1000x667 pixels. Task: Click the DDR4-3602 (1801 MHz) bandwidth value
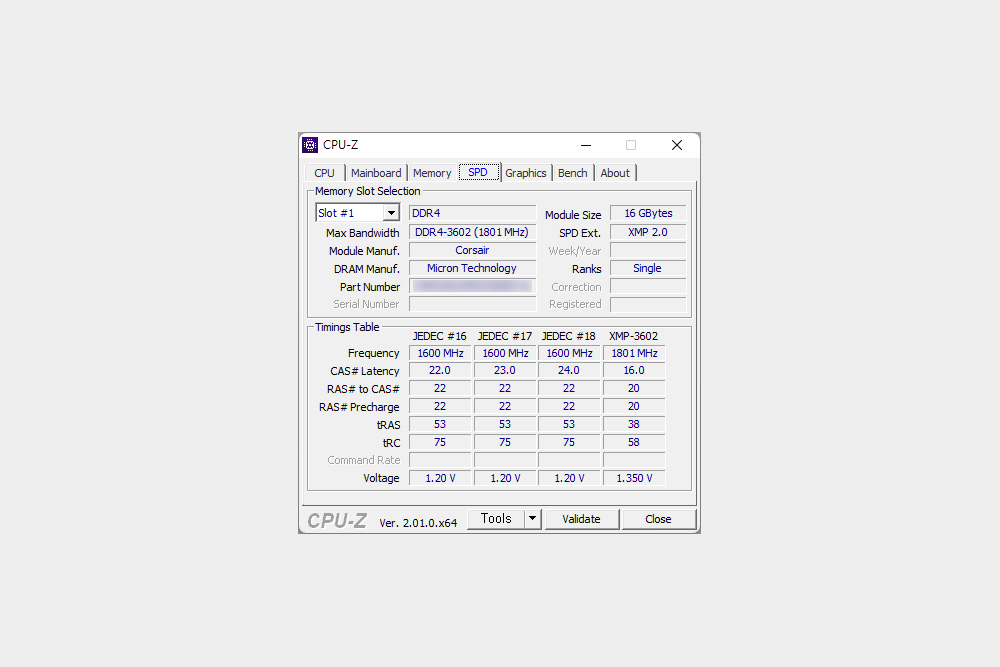(x=473, y=232)
